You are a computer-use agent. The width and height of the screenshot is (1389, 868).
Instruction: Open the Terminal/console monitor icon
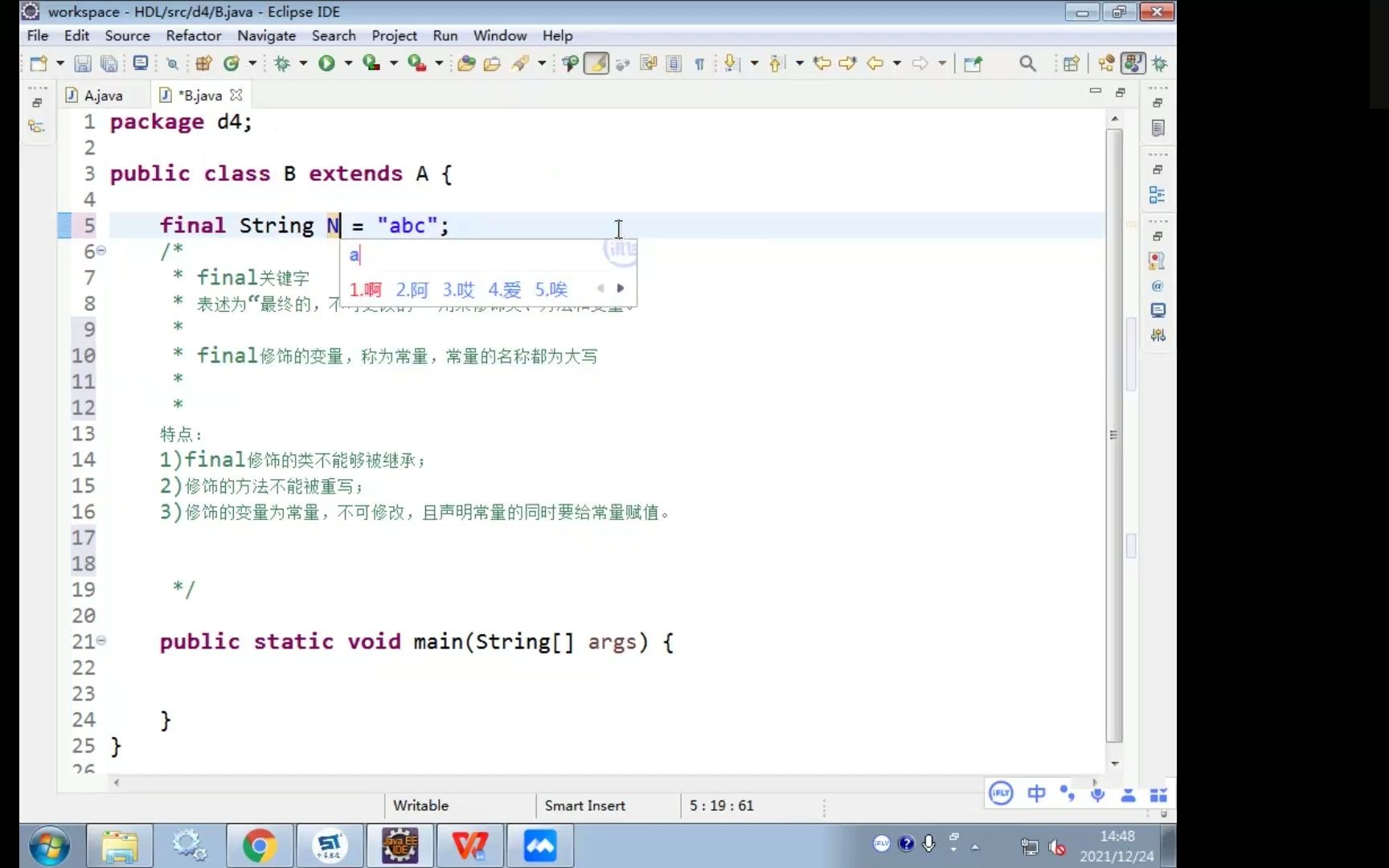pos(141,63)
